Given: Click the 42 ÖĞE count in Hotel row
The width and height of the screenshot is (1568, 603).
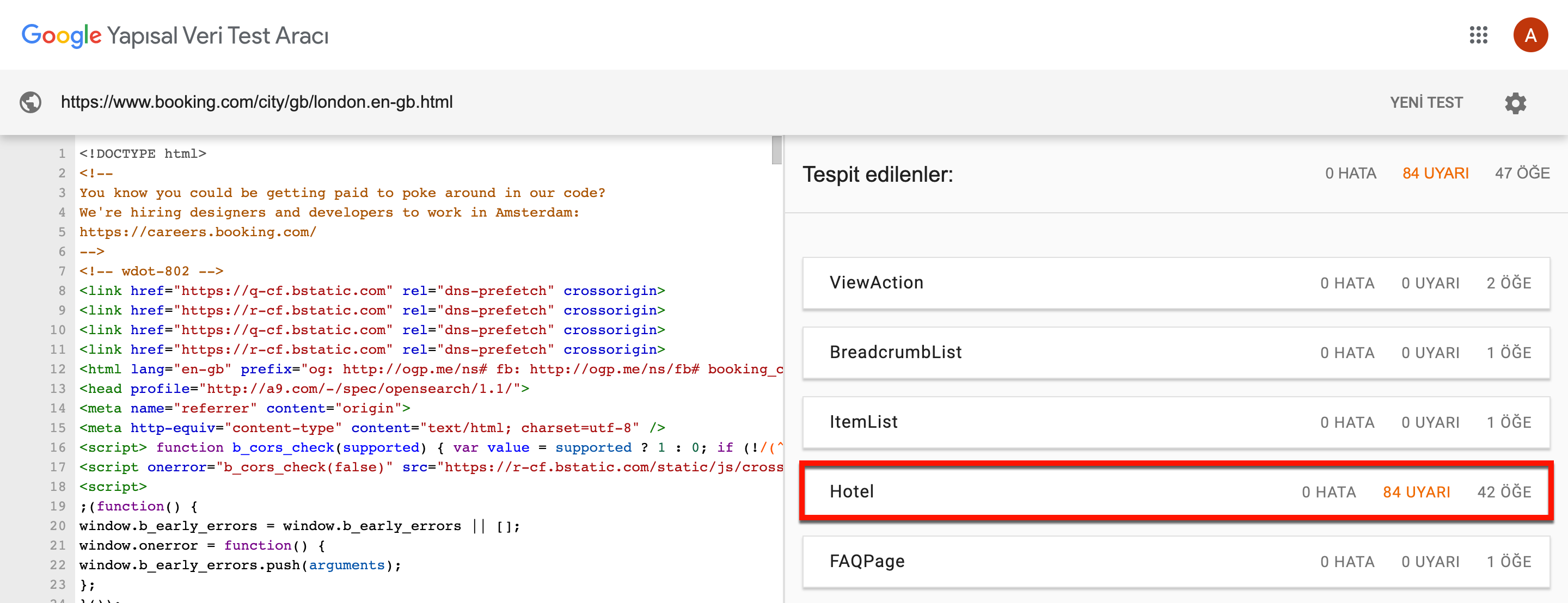Looking at the screenshot, I should coord(1504,491).
